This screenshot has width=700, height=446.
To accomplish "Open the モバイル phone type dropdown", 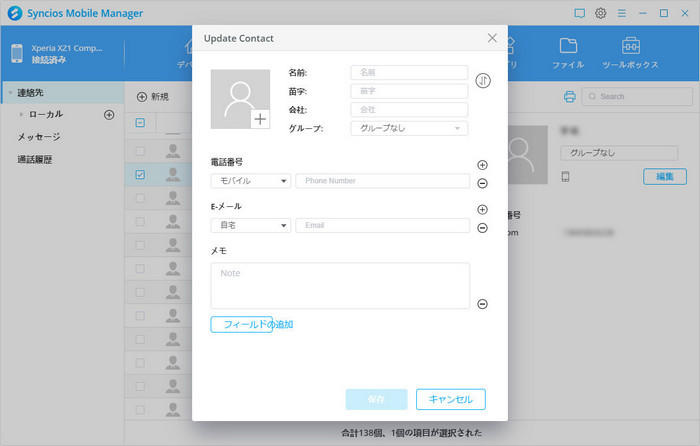I will [250, 181].
